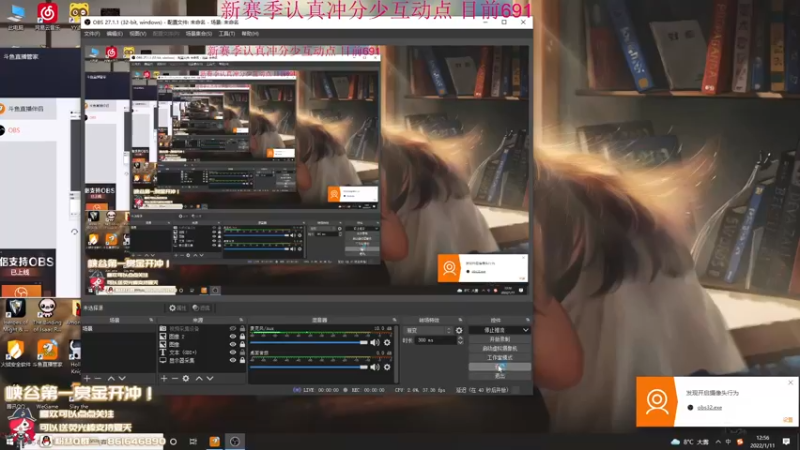
Task: Open the 帮助(H) menu
Action: (250, 34)
